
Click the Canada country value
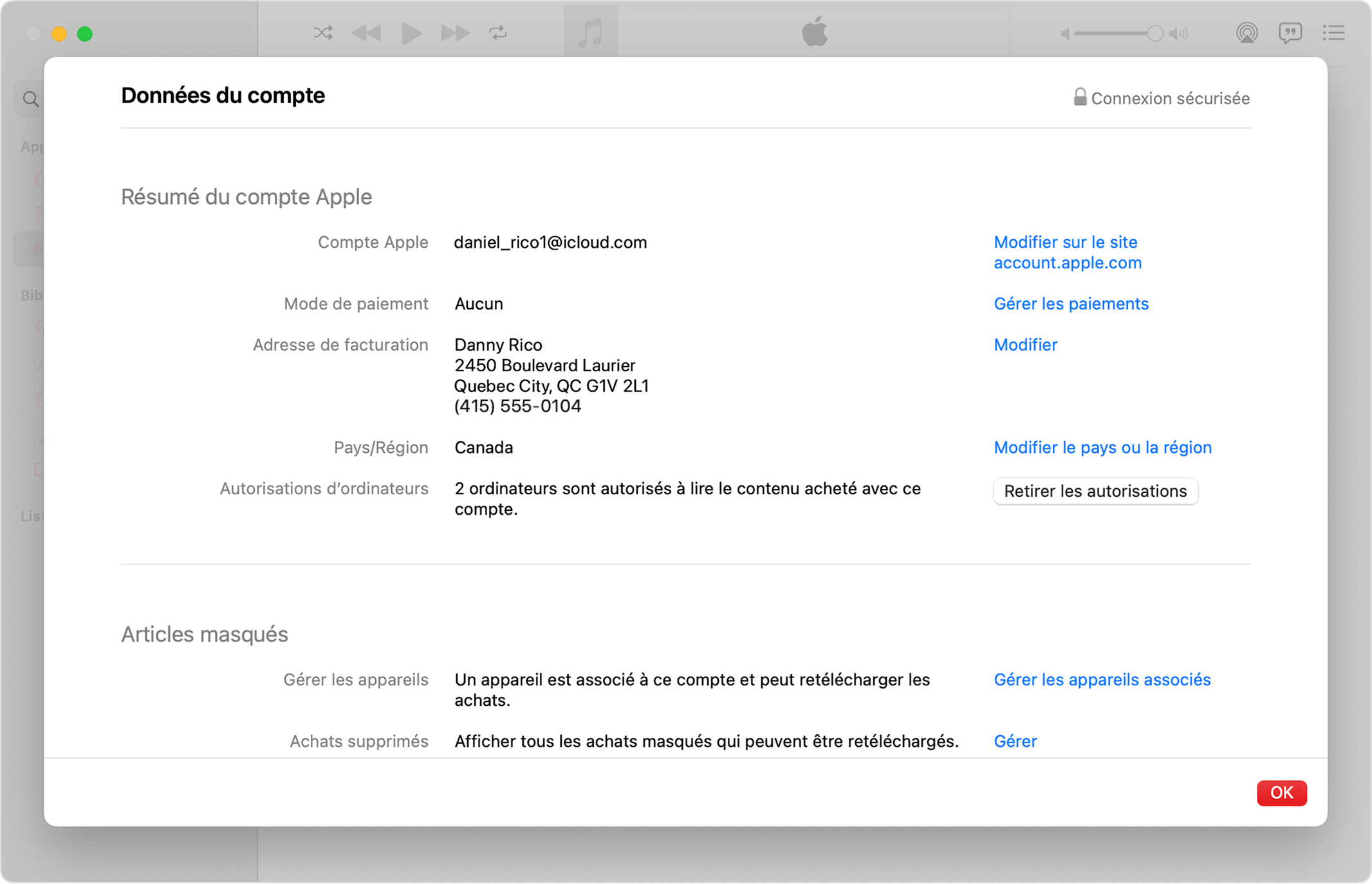point(483,447)
